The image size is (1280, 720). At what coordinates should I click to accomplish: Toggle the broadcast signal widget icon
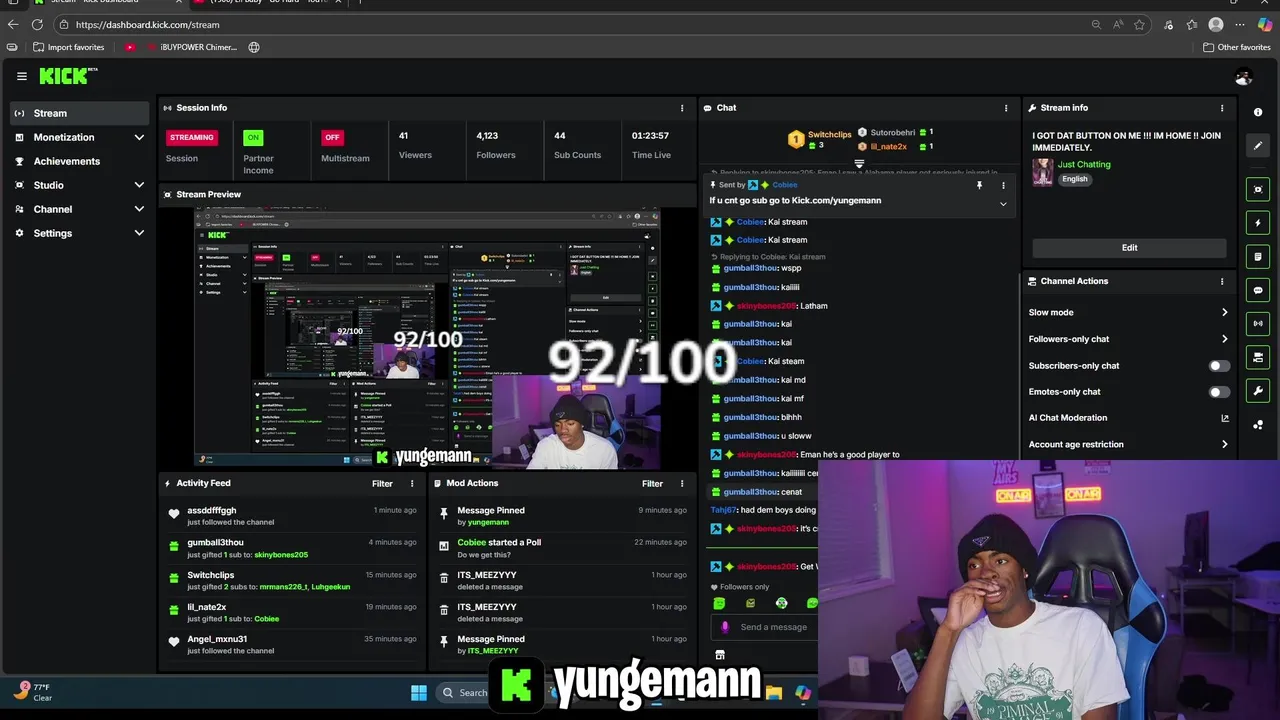click(x=1258, y=324)
